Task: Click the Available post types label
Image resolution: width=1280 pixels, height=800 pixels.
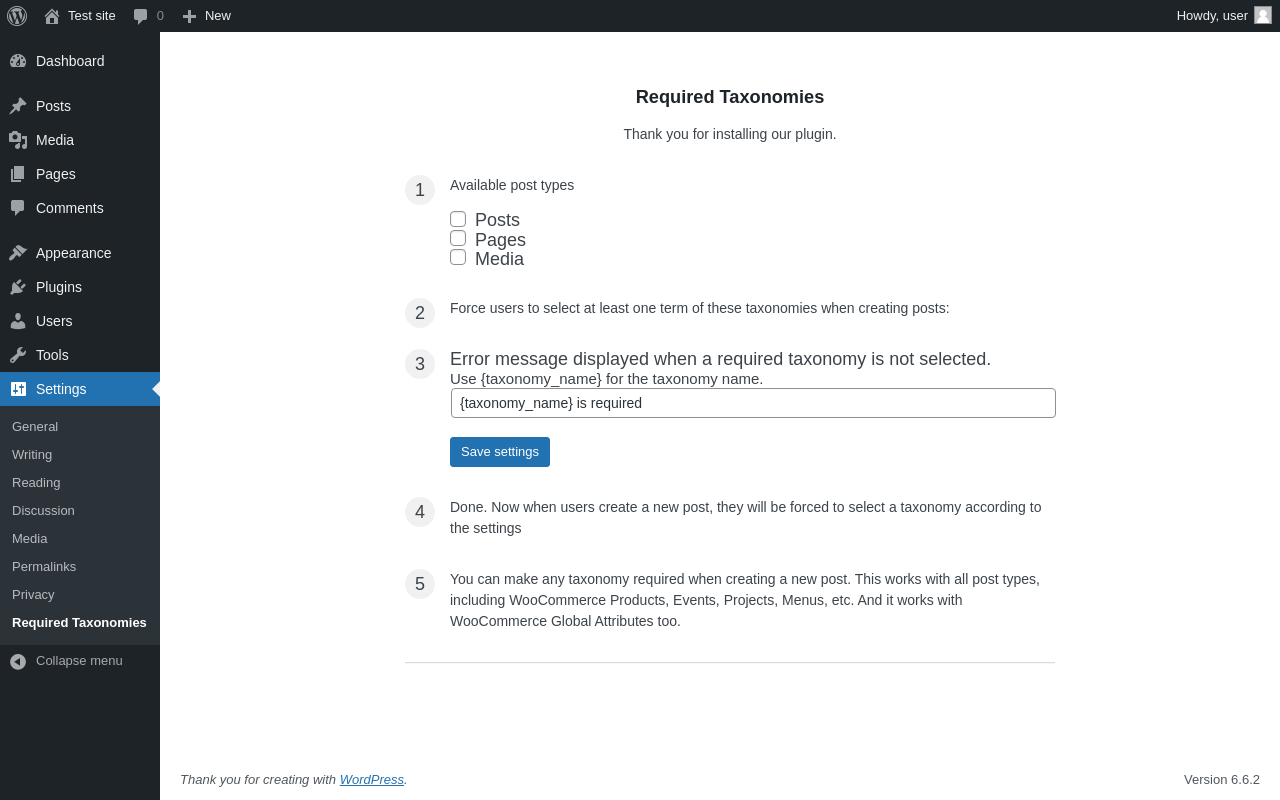Action: click(x=512, y=185)
